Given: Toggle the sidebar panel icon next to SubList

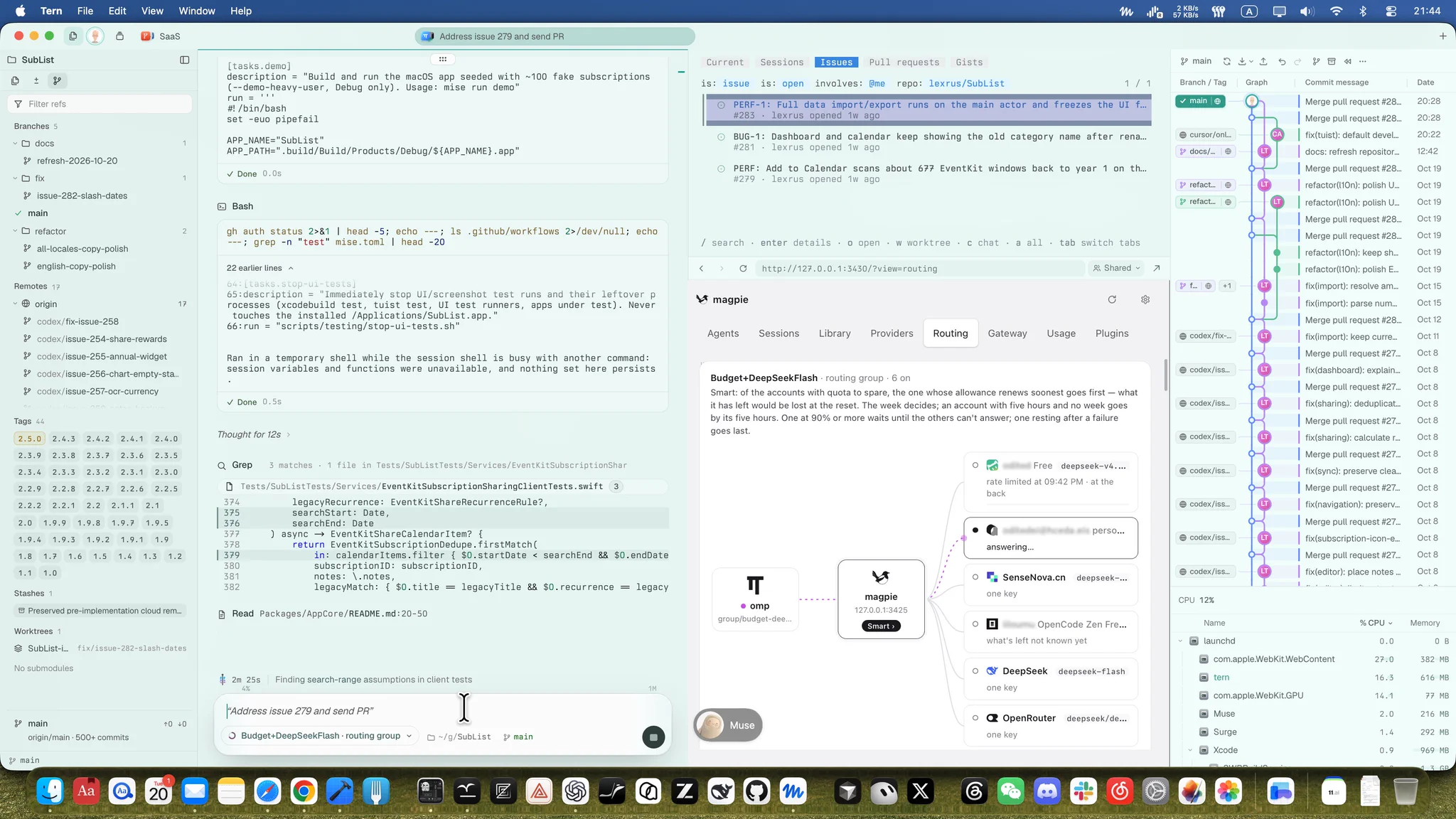Looking at the screenshot, I should point(185,60).
